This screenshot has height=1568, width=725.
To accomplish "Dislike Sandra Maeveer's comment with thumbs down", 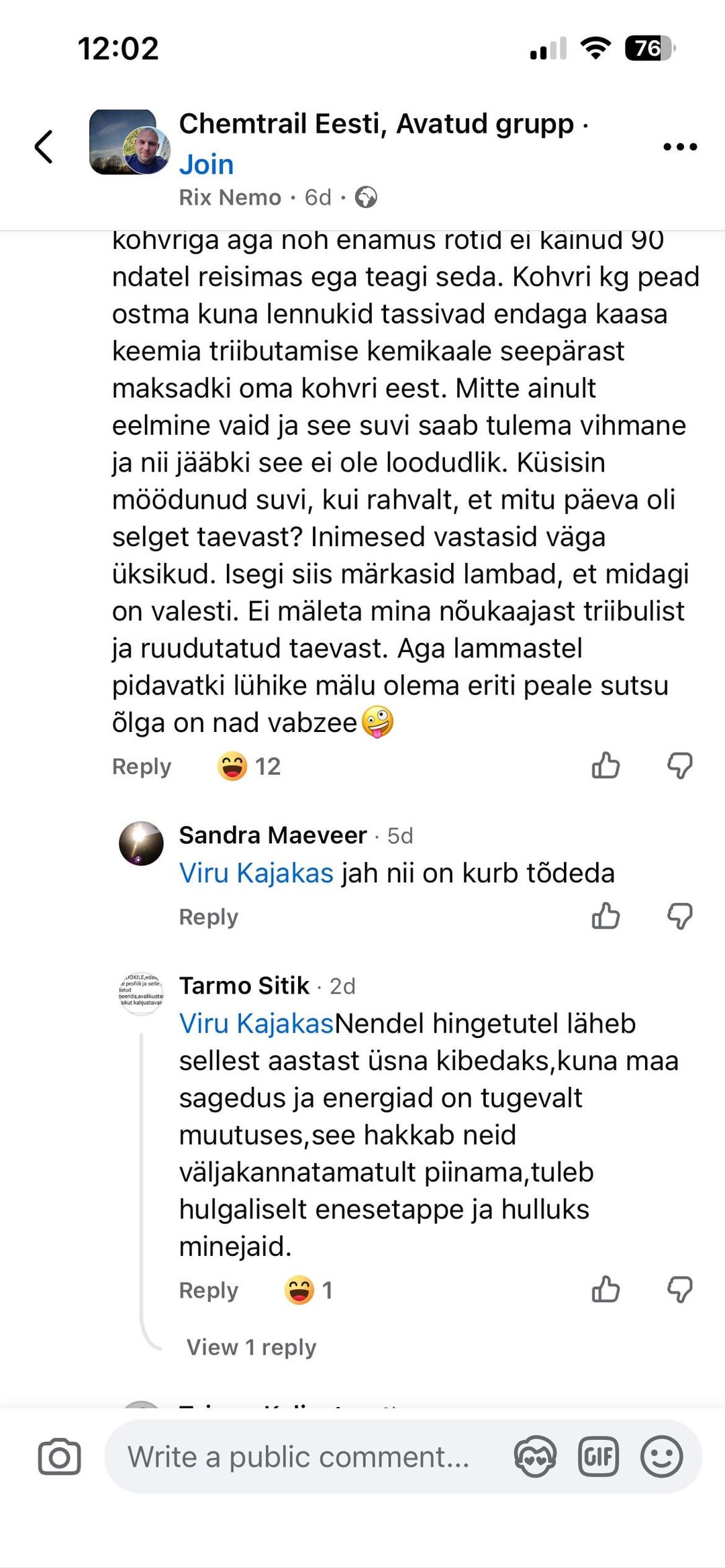I will click(x=679, y=916).
